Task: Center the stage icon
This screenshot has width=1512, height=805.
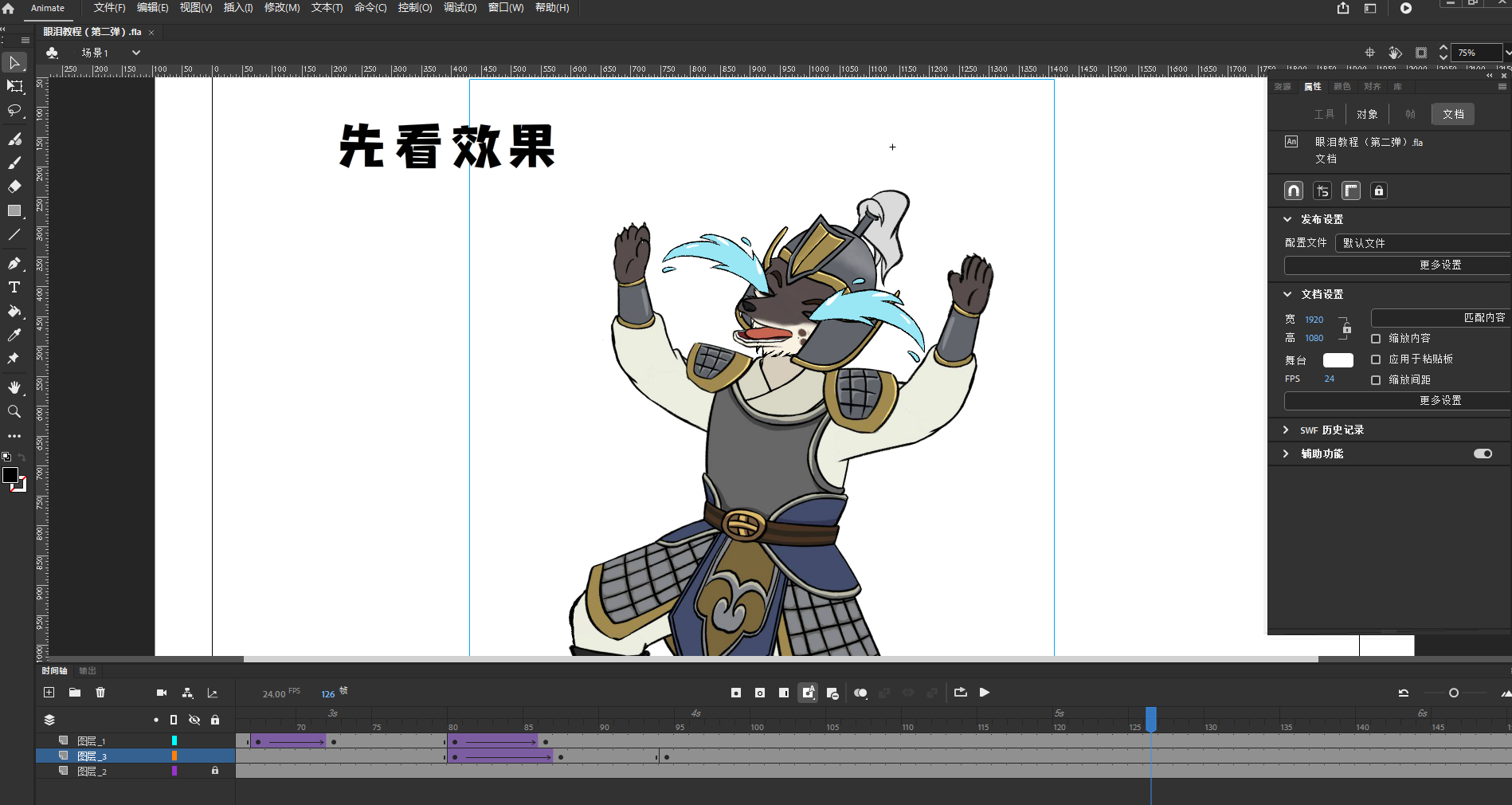Action: [1369, 53]
